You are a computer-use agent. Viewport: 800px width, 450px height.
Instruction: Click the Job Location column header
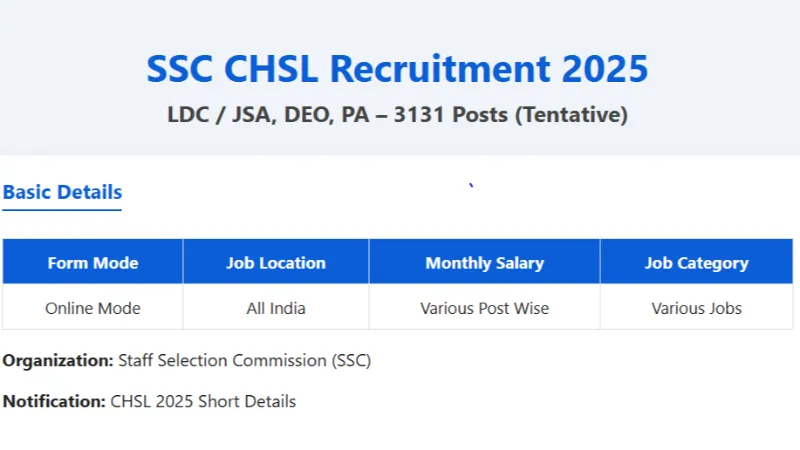point(276,262)
